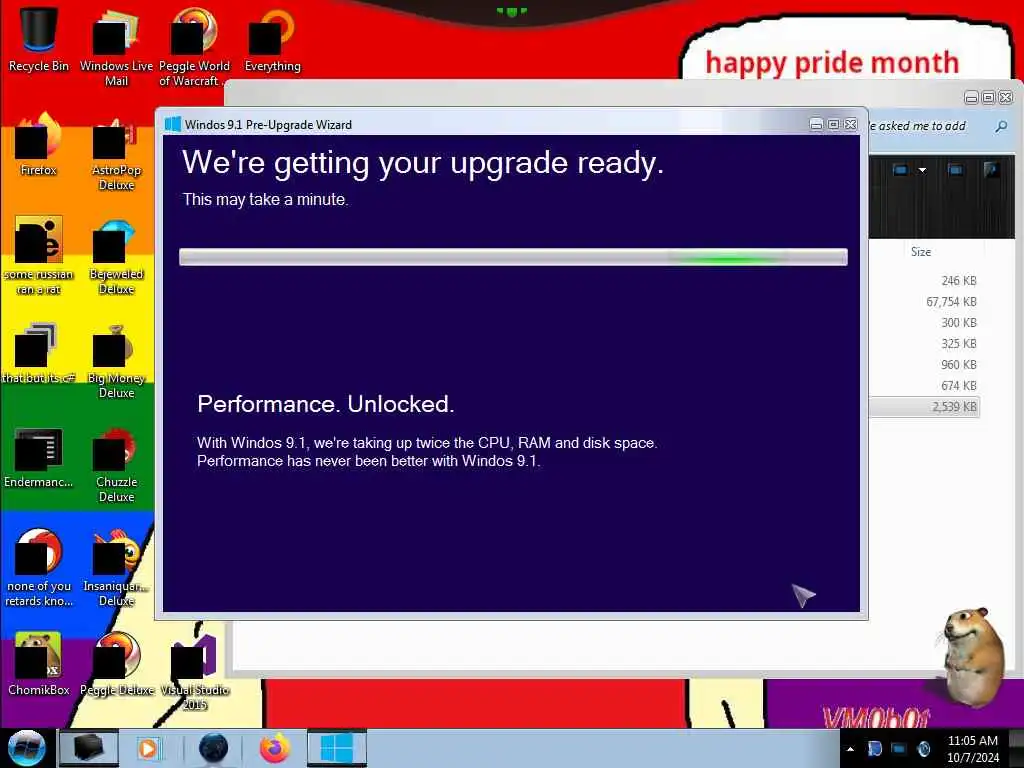Click the Explorer search box text

point(918,125)
